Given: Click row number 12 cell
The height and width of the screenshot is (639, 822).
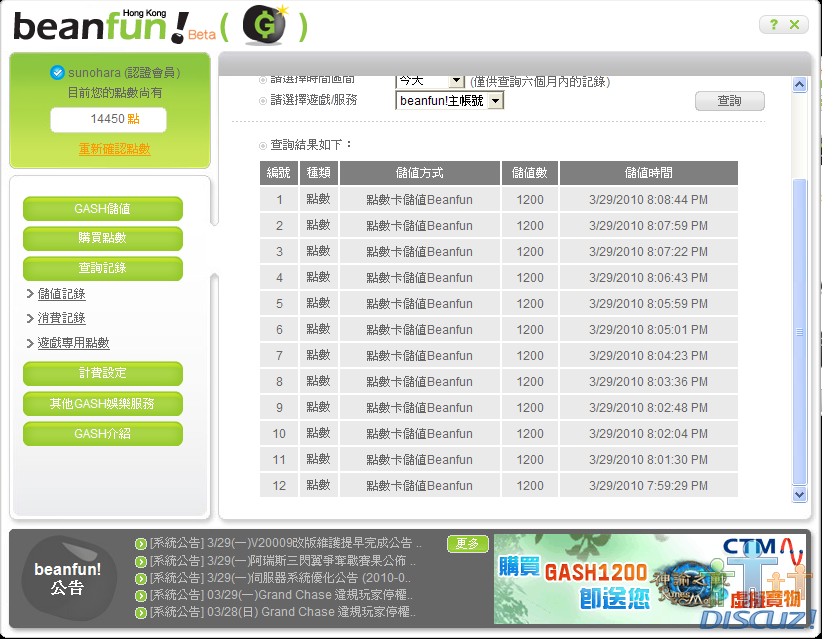Looking at the screenshot, I should (278, 485).
